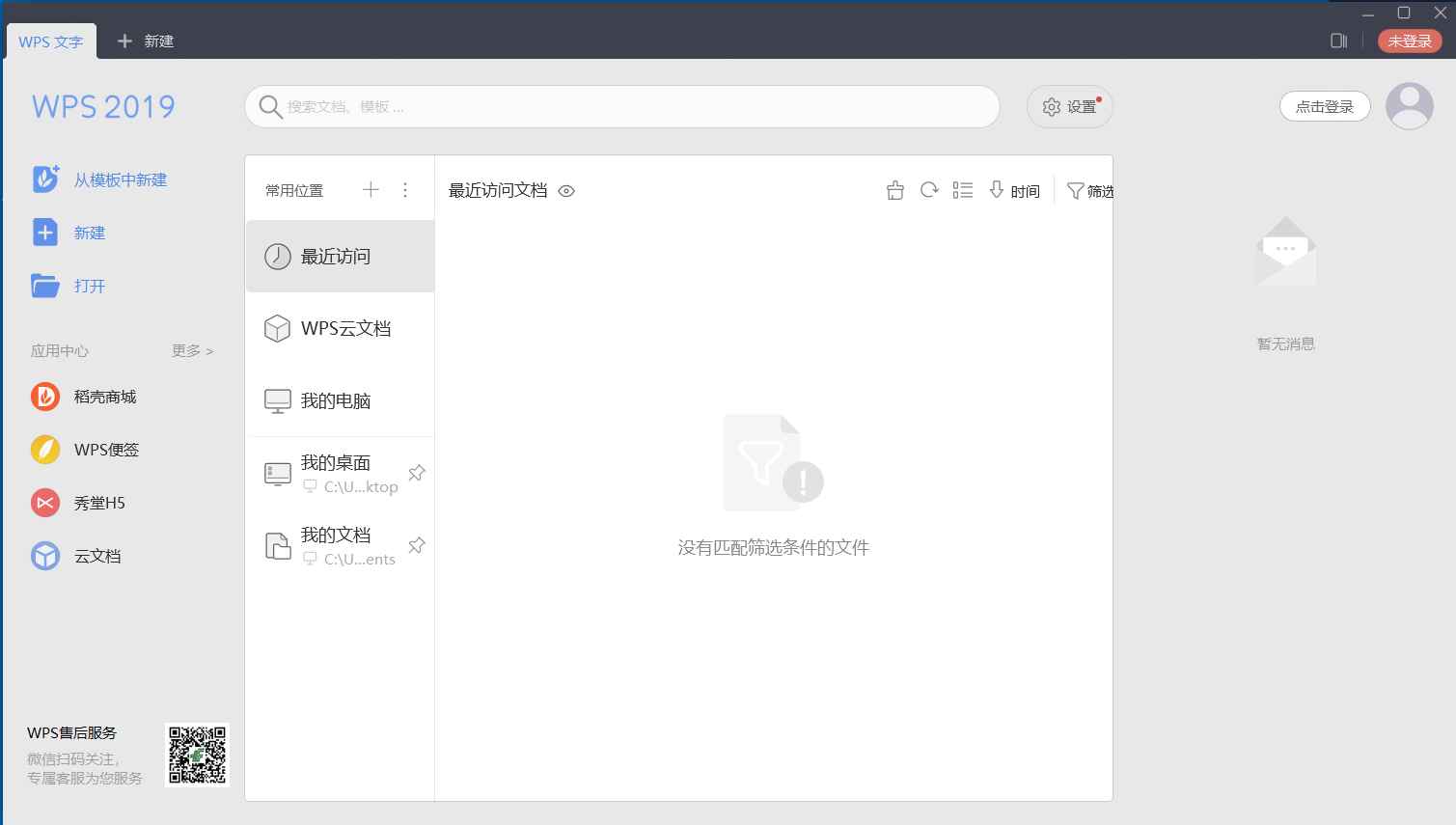
Task: Open 设置 settings button
Action: tap(1070, 106)
